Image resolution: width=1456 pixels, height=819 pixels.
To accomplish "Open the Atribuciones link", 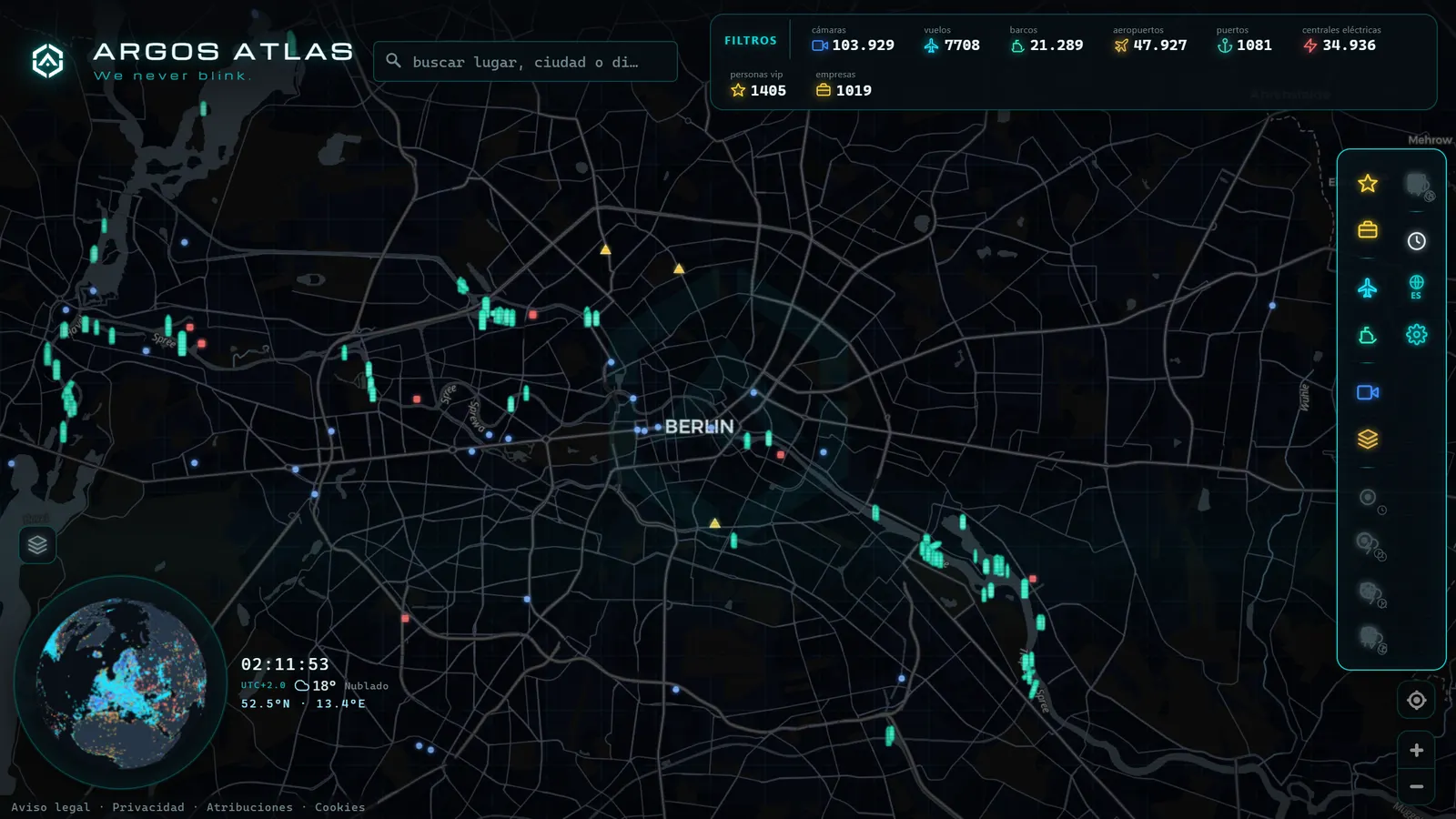I will [249, 807].
